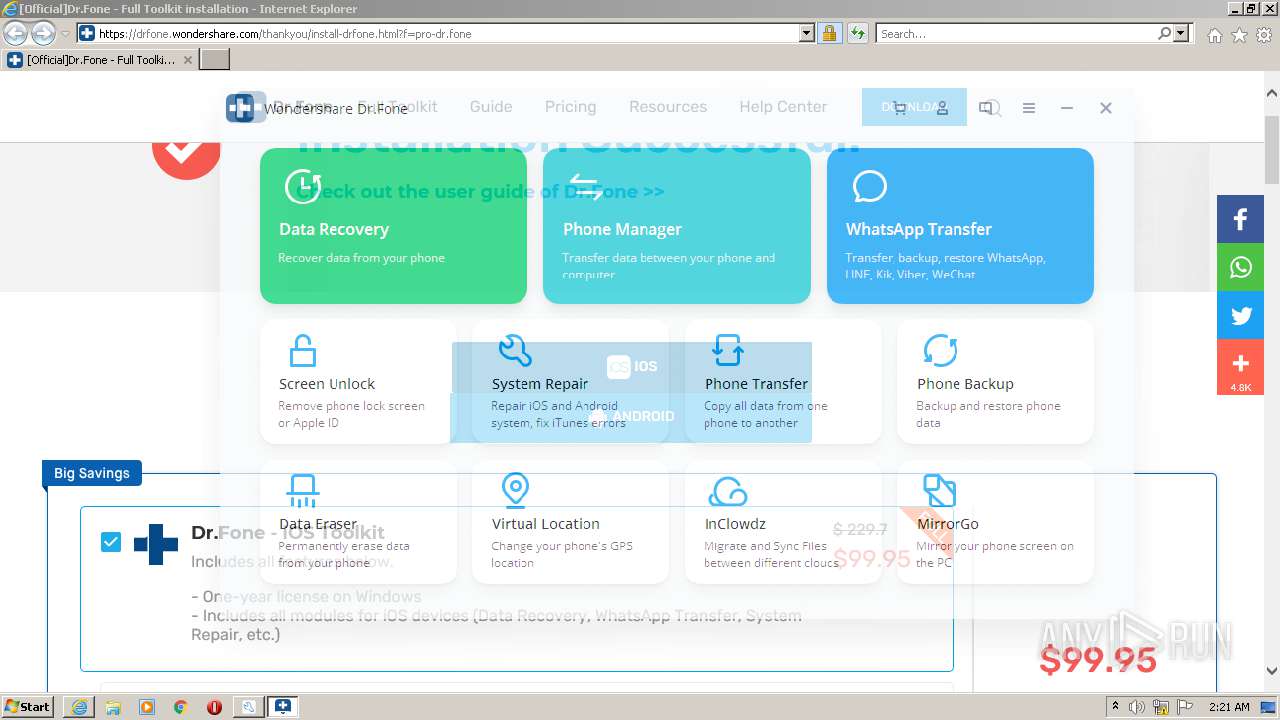
Task: Click the IE Search box
Action: tap(1016, 33)
